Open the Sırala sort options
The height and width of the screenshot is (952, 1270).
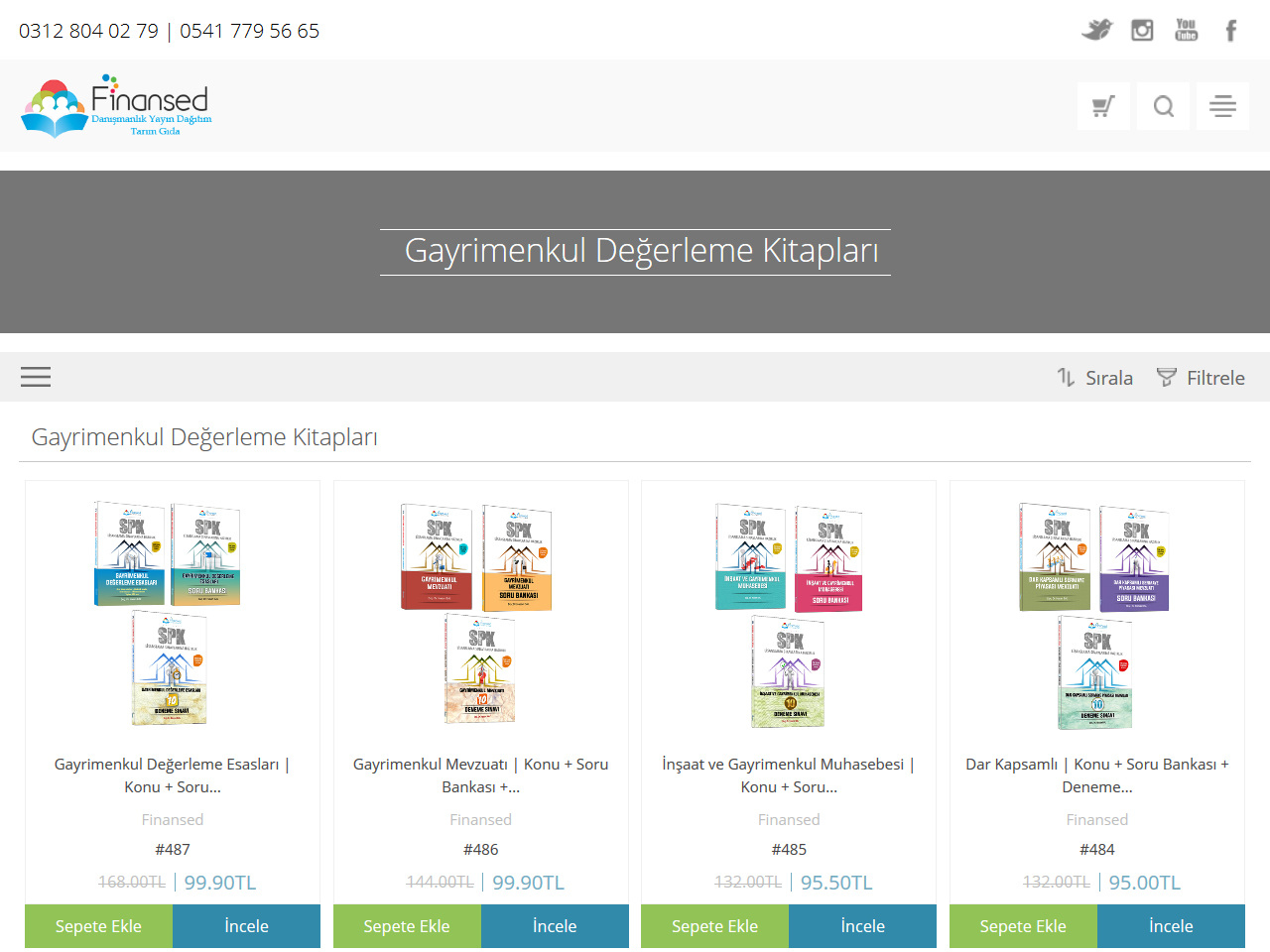(1095, 378)
